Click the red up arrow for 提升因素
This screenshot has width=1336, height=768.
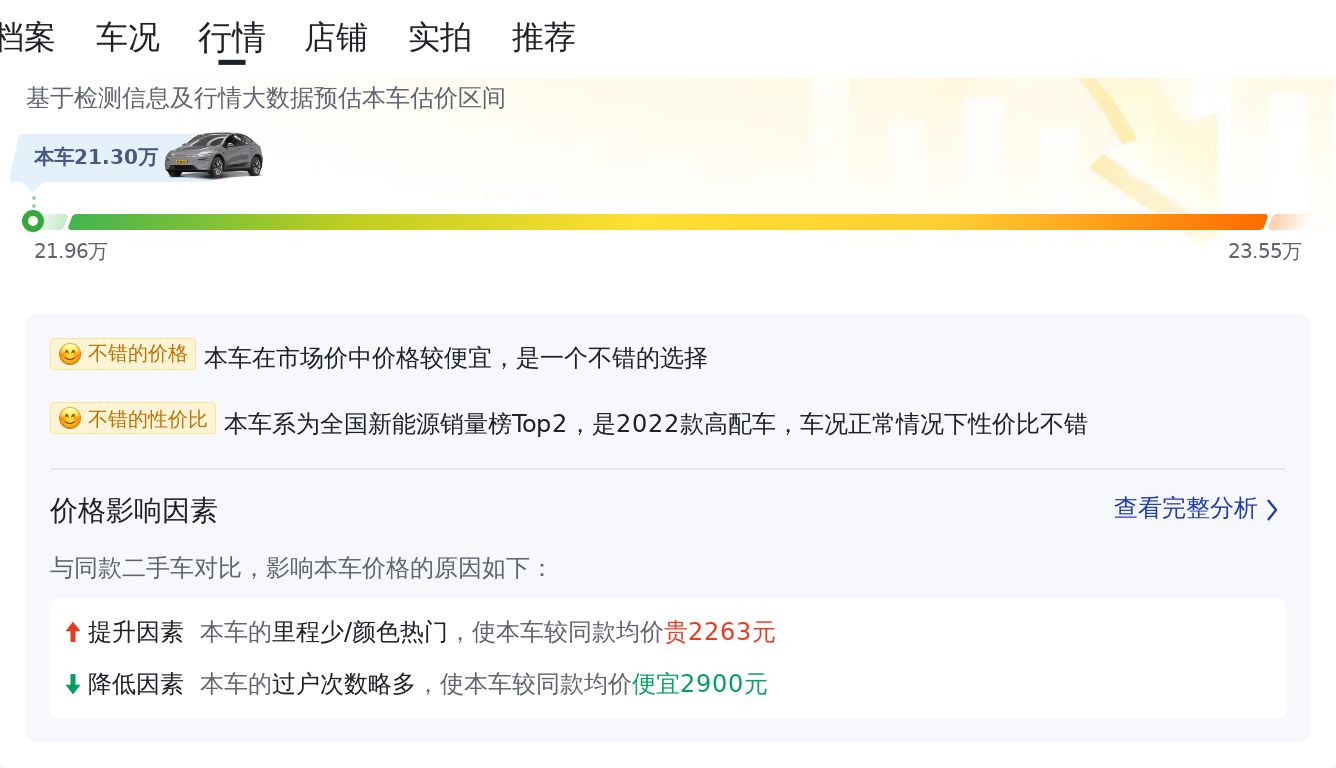72,632
